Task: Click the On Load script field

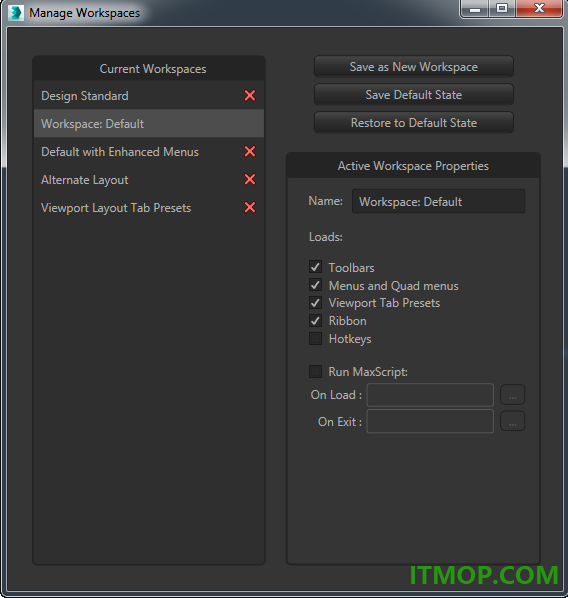Action: click(x=430, y=395)
